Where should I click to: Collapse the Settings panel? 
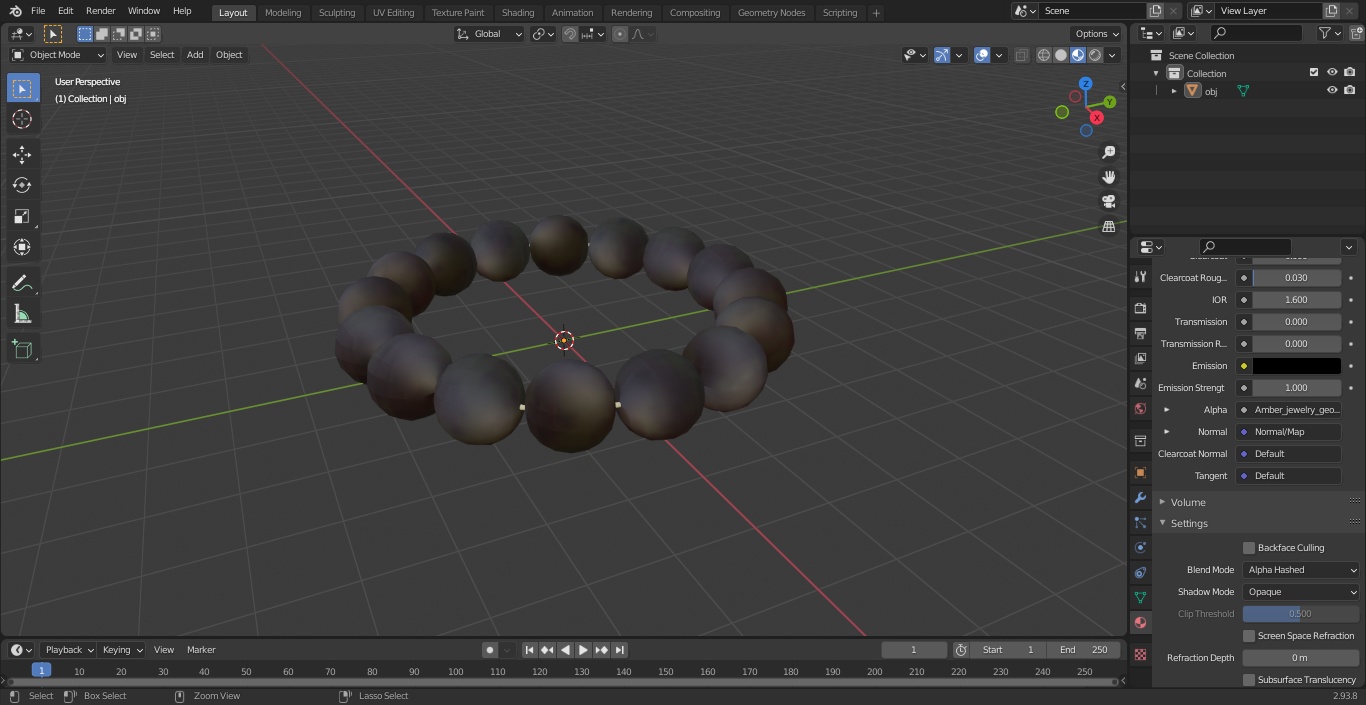pyautogui.click(x=1189, y=524)
